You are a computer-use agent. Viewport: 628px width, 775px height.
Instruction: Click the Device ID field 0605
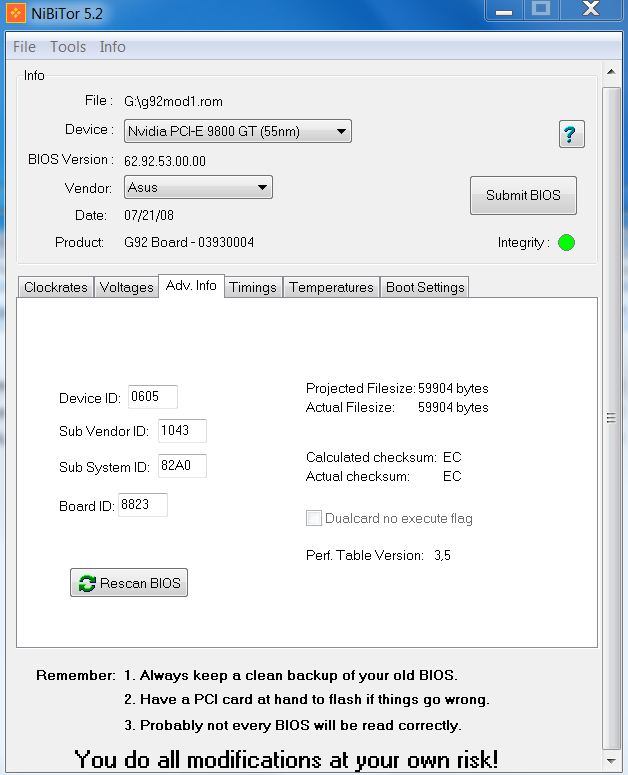[153, 397]
